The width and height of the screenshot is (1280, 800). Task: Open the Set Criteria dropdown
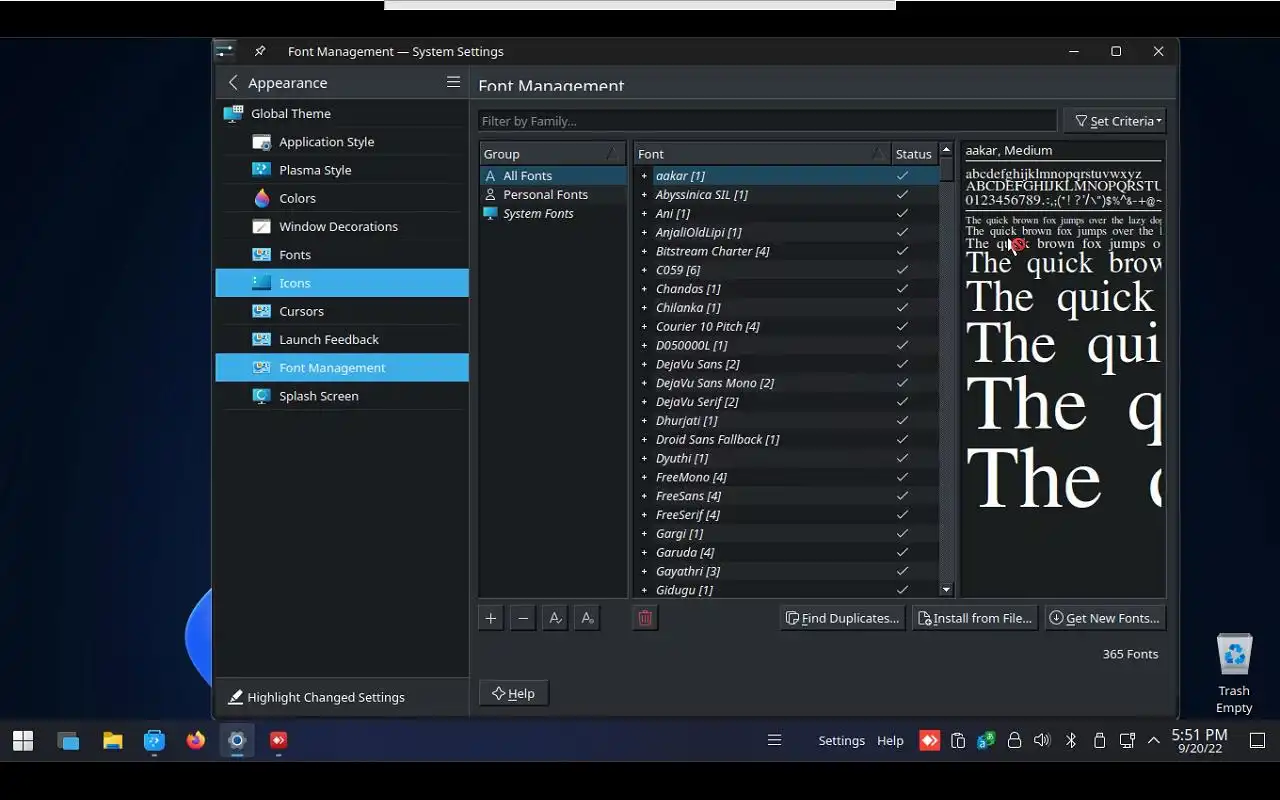click(1115, 121)
